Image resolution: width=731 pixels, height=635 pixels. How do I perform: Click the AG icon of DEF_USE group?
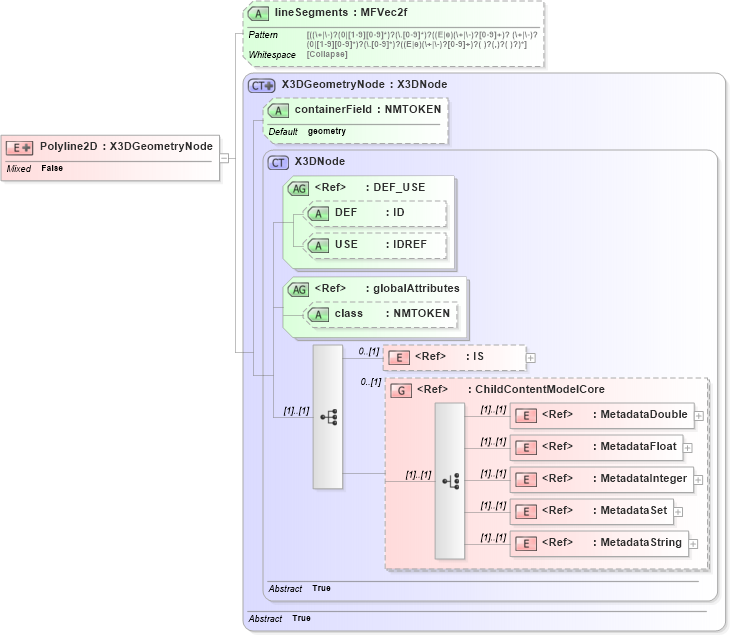click(298, 189)
